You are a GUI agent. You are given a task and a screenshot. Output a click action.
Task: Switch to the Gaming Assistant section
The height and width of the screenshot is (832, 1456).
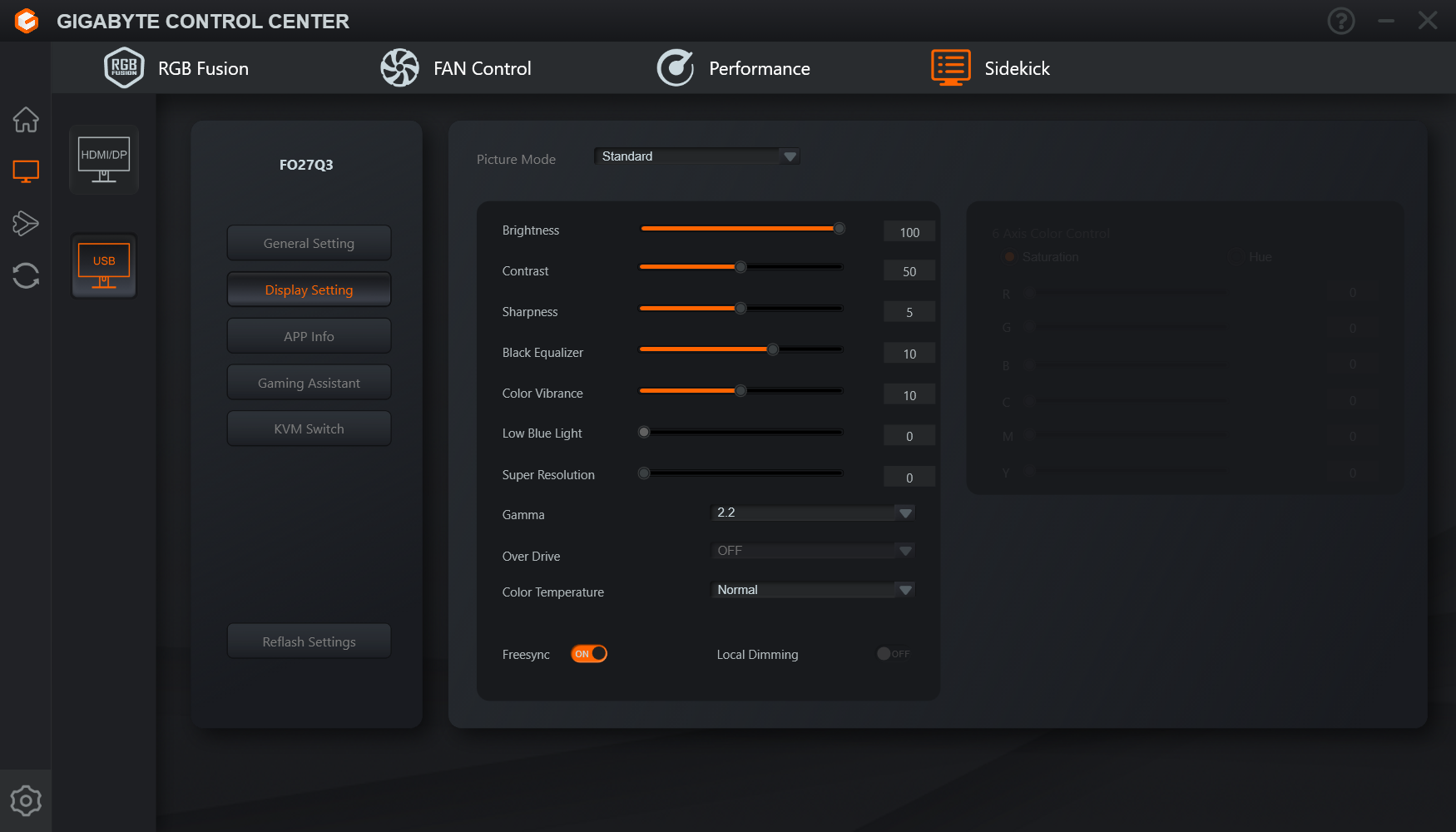[309, 383]
